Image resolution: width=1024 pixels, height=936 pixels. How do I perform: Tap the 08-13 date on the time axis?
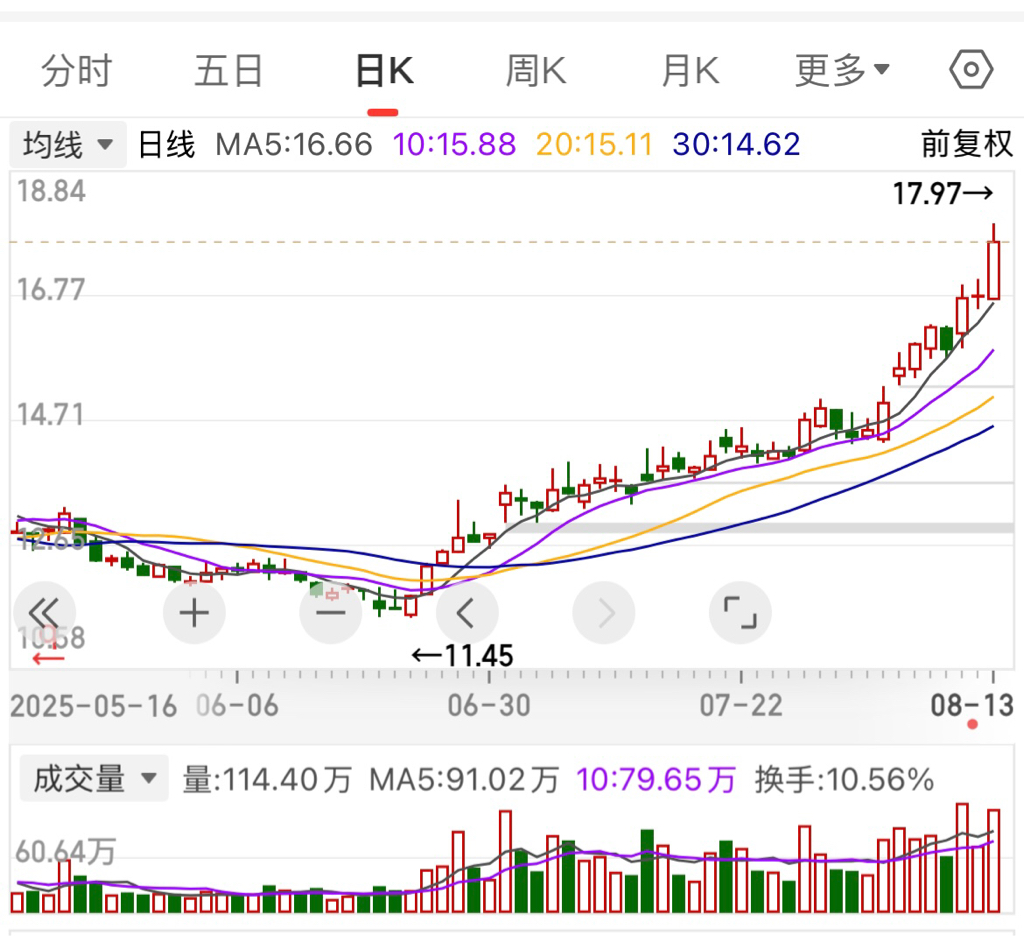(972, 706)
